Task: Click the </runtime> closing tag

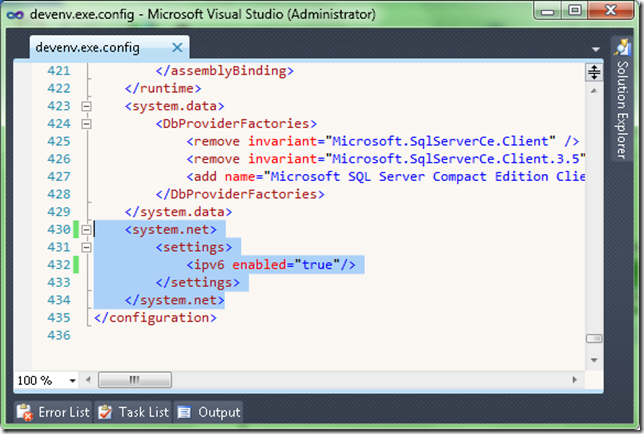Action: 163,89
